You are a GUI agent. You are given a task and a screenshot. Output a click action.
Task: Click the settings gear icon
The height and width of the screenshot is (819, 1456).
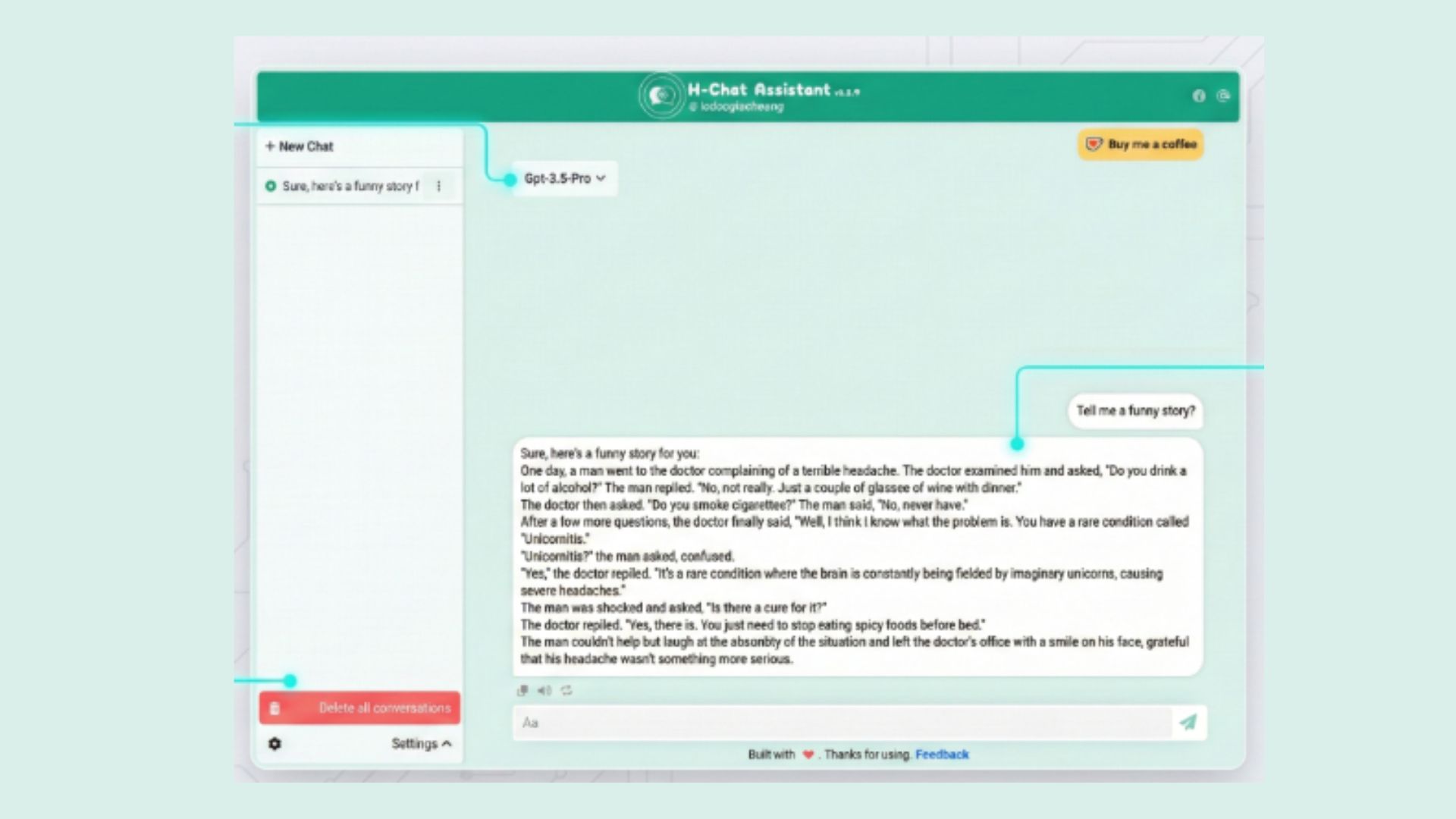[275, 744]
